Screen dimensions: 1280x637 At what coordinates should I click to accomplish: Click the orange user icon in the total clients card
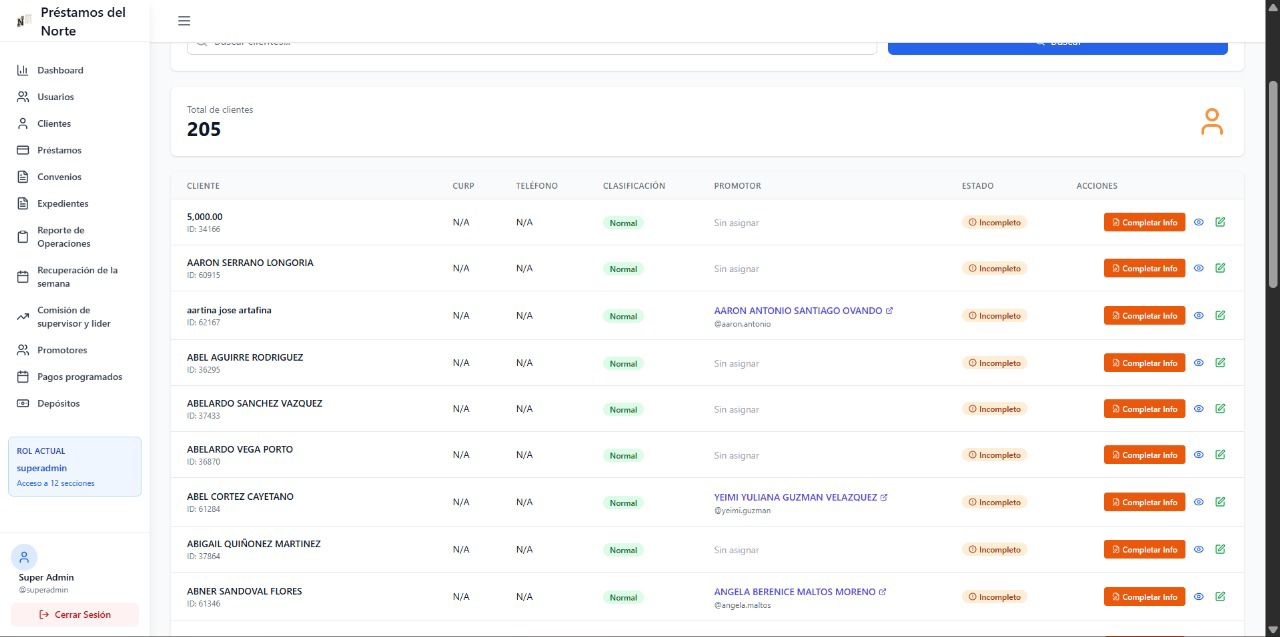point(1212,122)
